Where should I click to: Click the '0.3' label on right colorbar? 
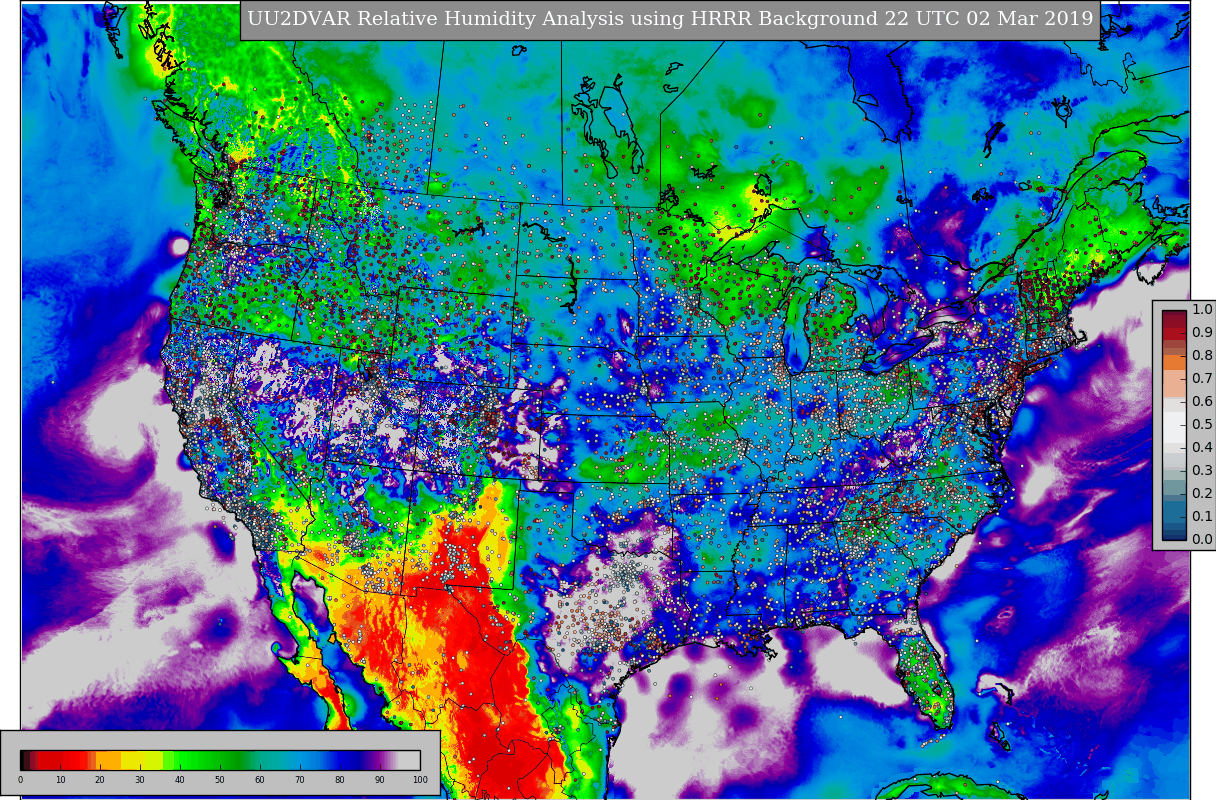pos(1202,471)
